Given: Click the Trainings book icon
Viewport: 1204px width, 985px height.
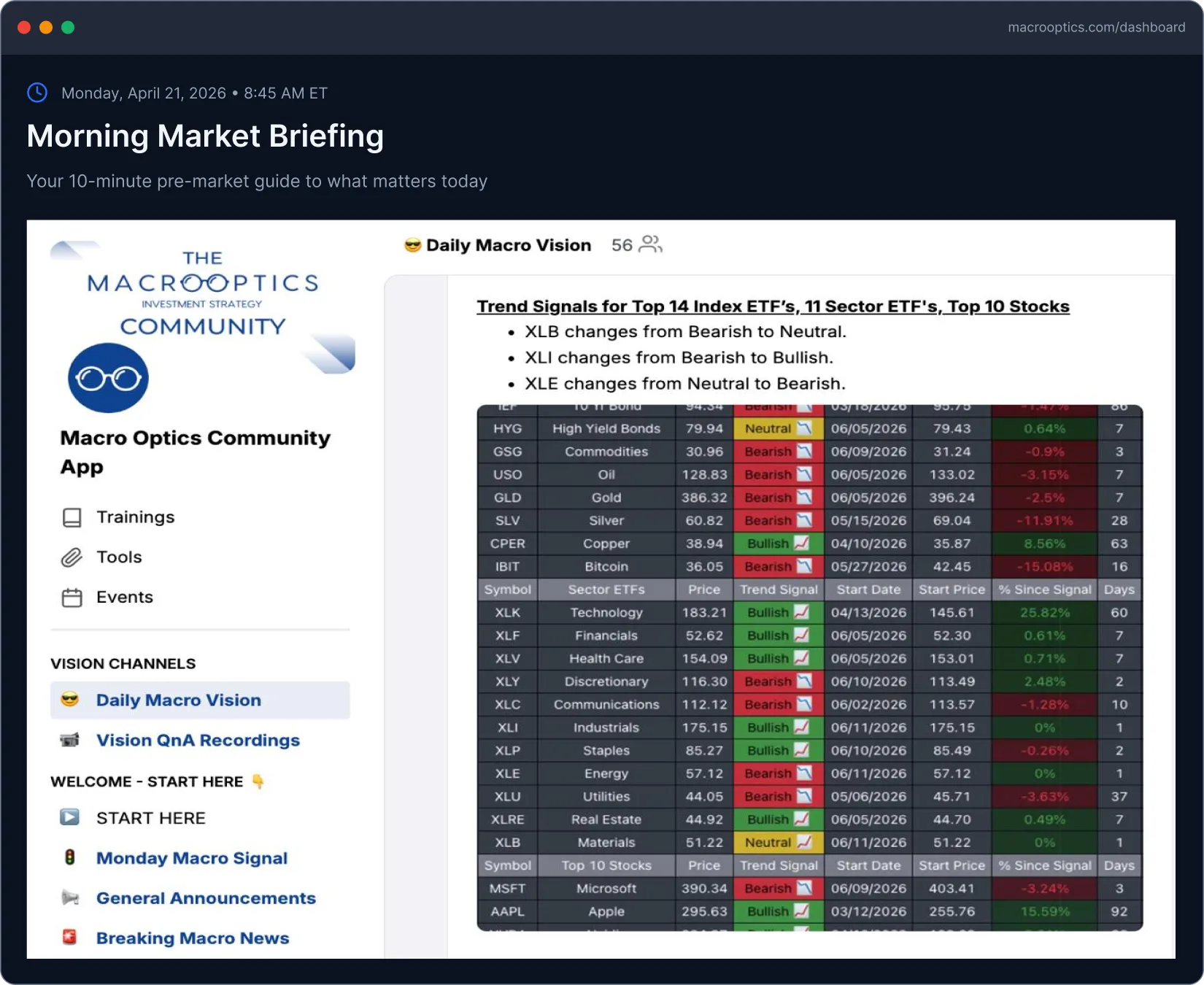Looking at the screenshot, I should tap(72, 517).
